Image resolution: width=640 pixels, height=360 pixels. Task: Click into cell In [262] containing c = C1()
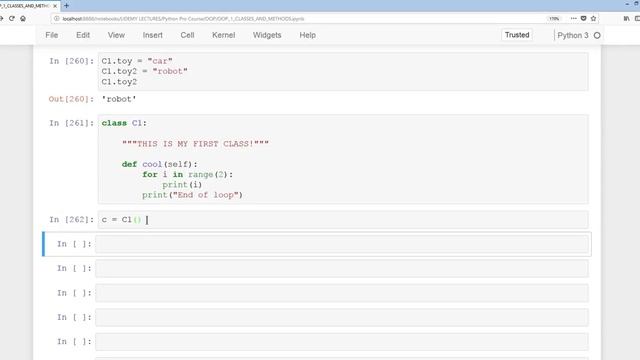click(343, 220)
